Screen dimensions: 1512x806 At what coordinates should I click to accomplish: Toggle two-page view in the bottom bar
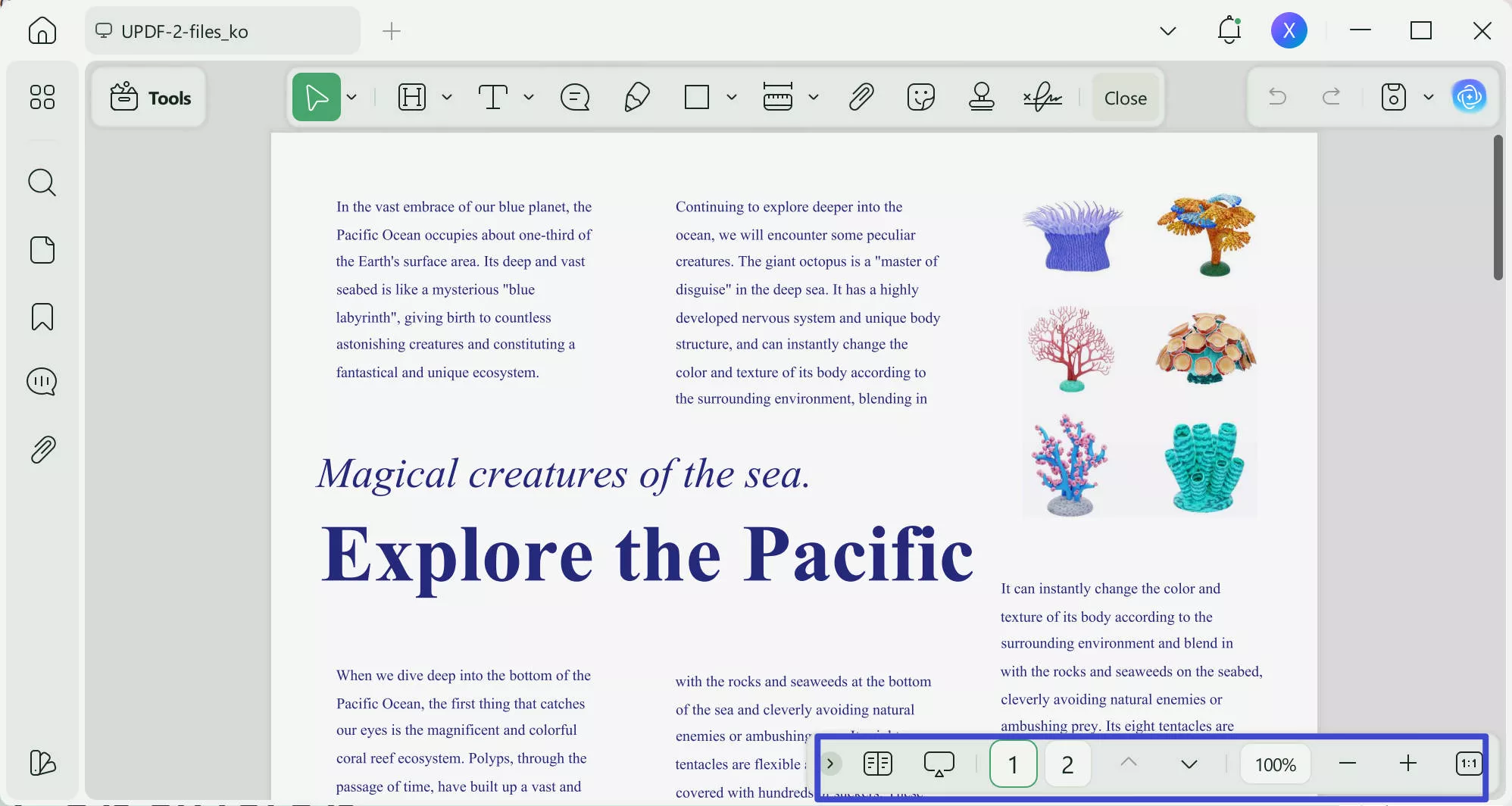pyautogui.click(x=878, y=764)
